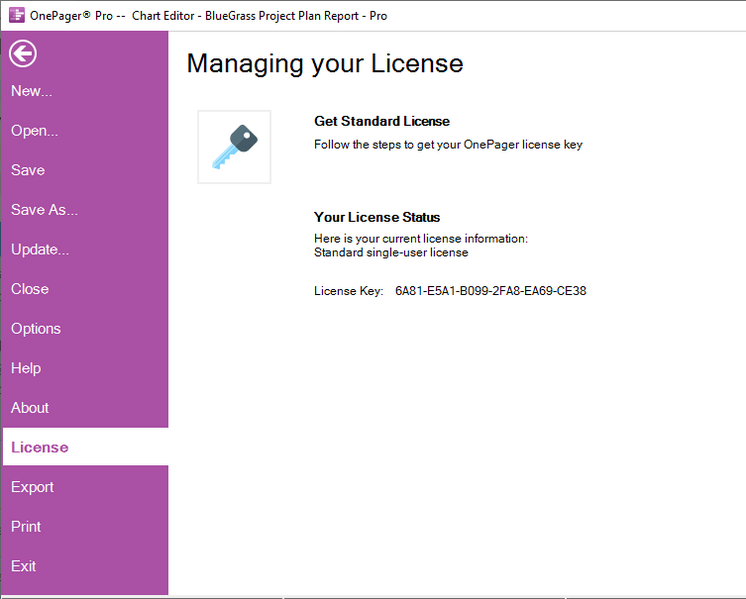The image size is (746, 599).
Task: Click Exit in the sidebar
Action: pyautogui.click(x=24, y=566)
